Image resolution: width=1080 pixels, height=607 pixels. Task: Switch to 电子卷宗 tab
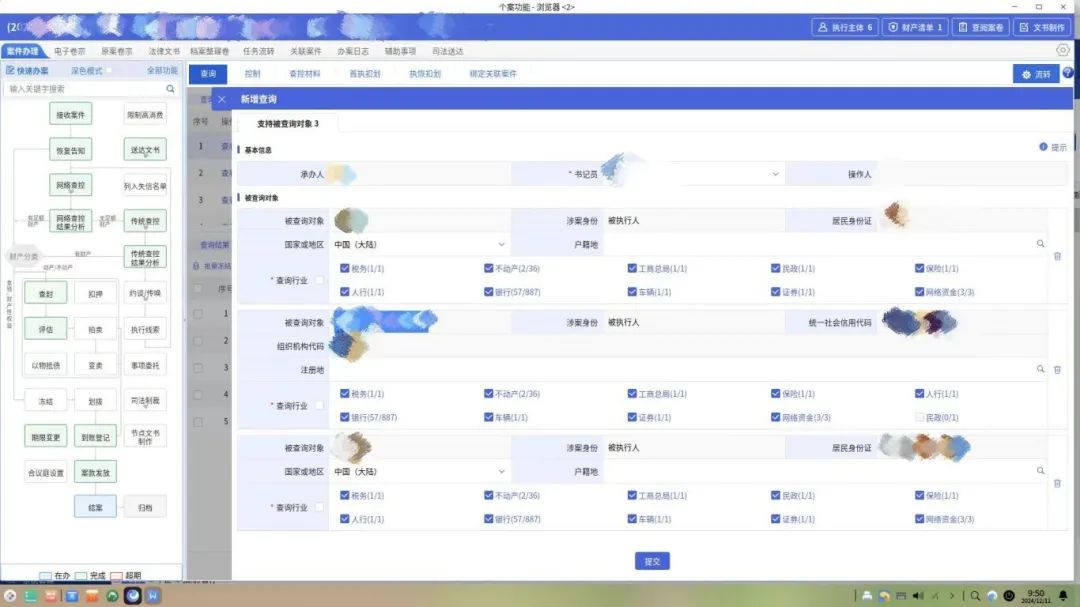(x=70, y=51)
